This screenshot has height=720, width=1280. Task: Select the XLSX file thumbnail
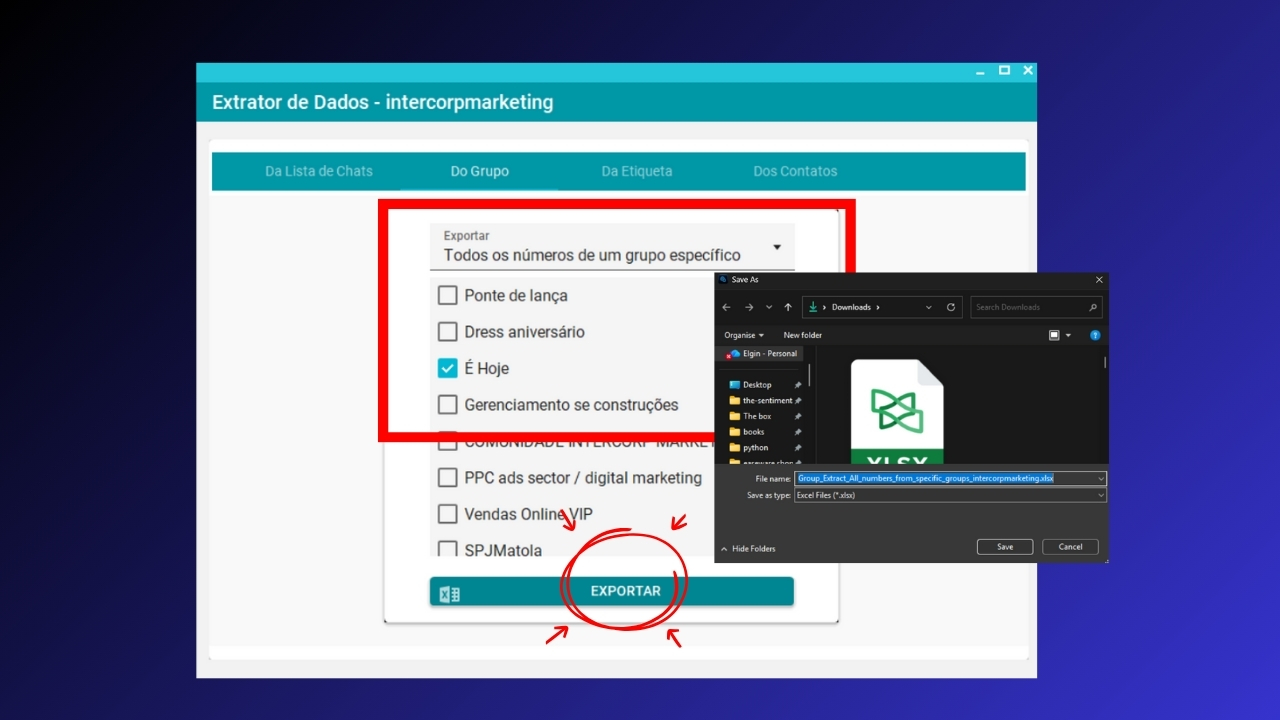[896, 411]
